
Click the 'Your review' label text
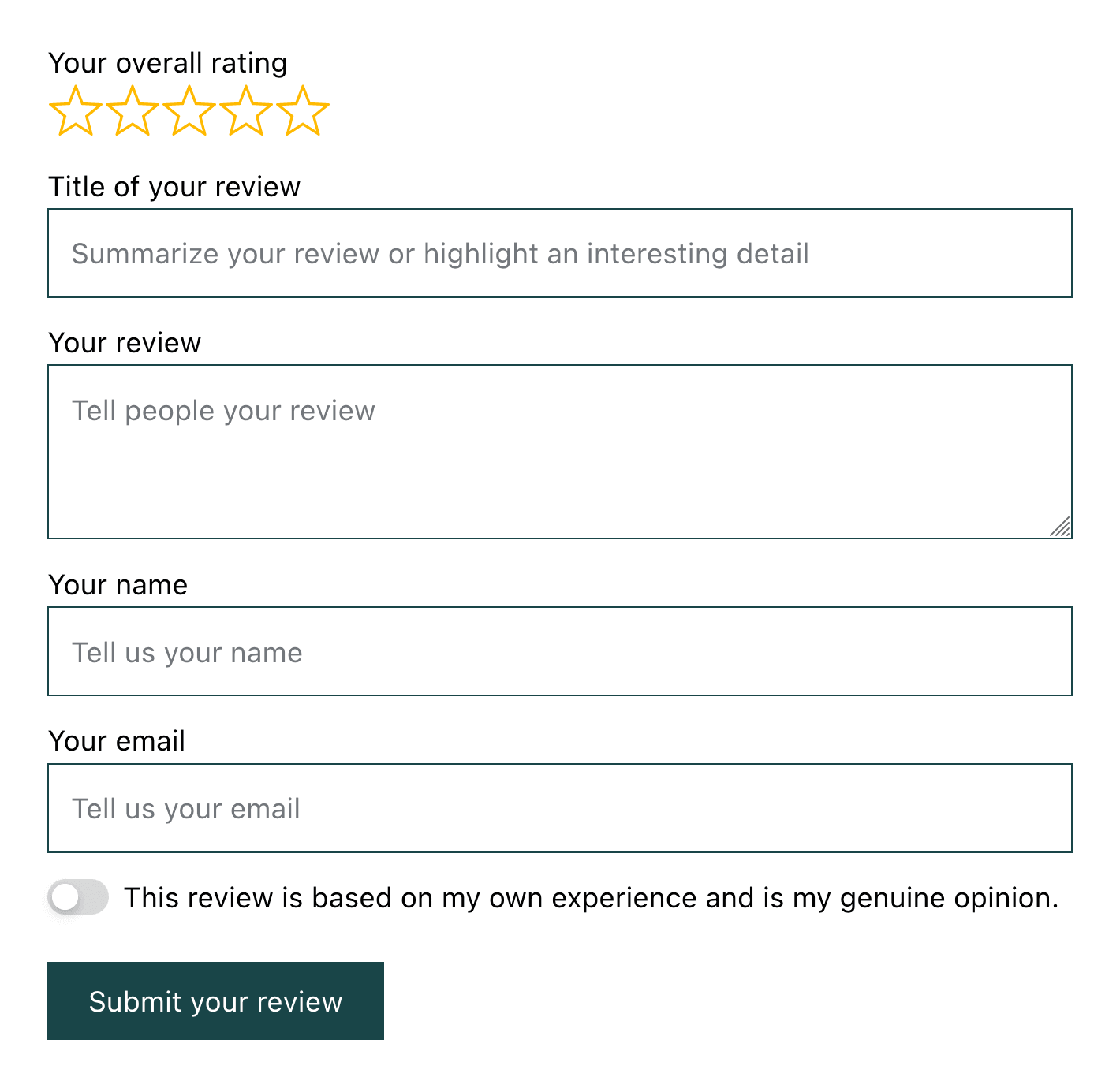tap(125, 343)
